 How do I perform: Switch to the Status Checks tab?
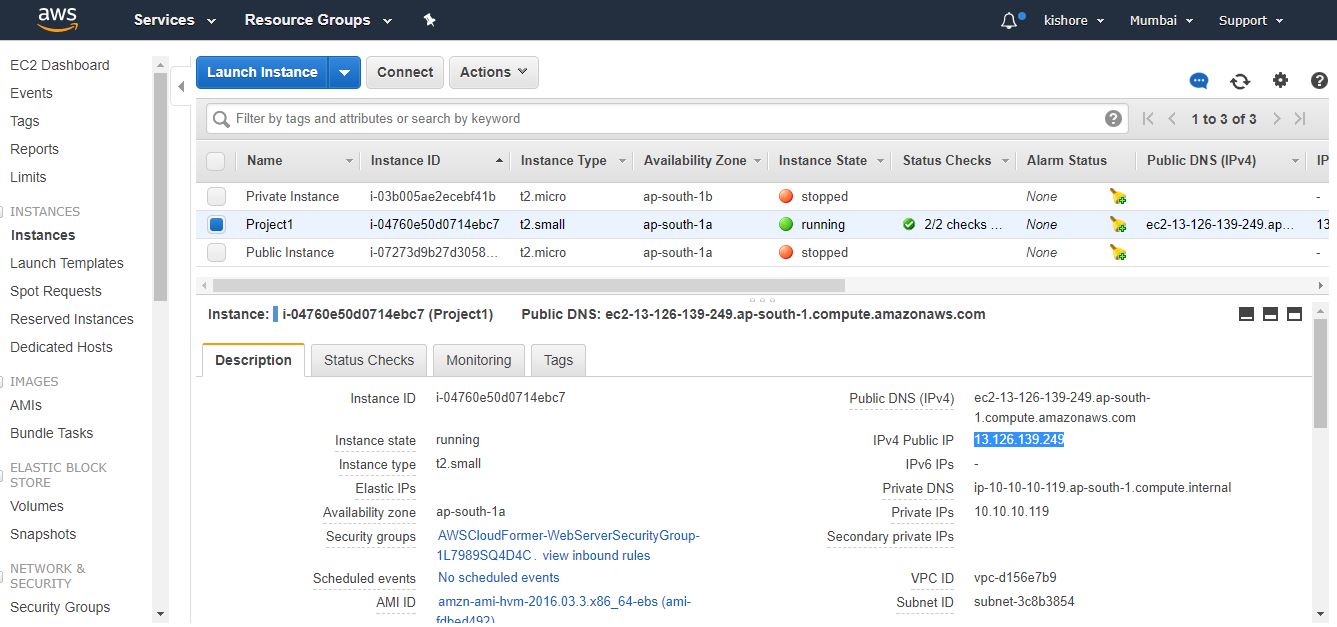[368, 360]
